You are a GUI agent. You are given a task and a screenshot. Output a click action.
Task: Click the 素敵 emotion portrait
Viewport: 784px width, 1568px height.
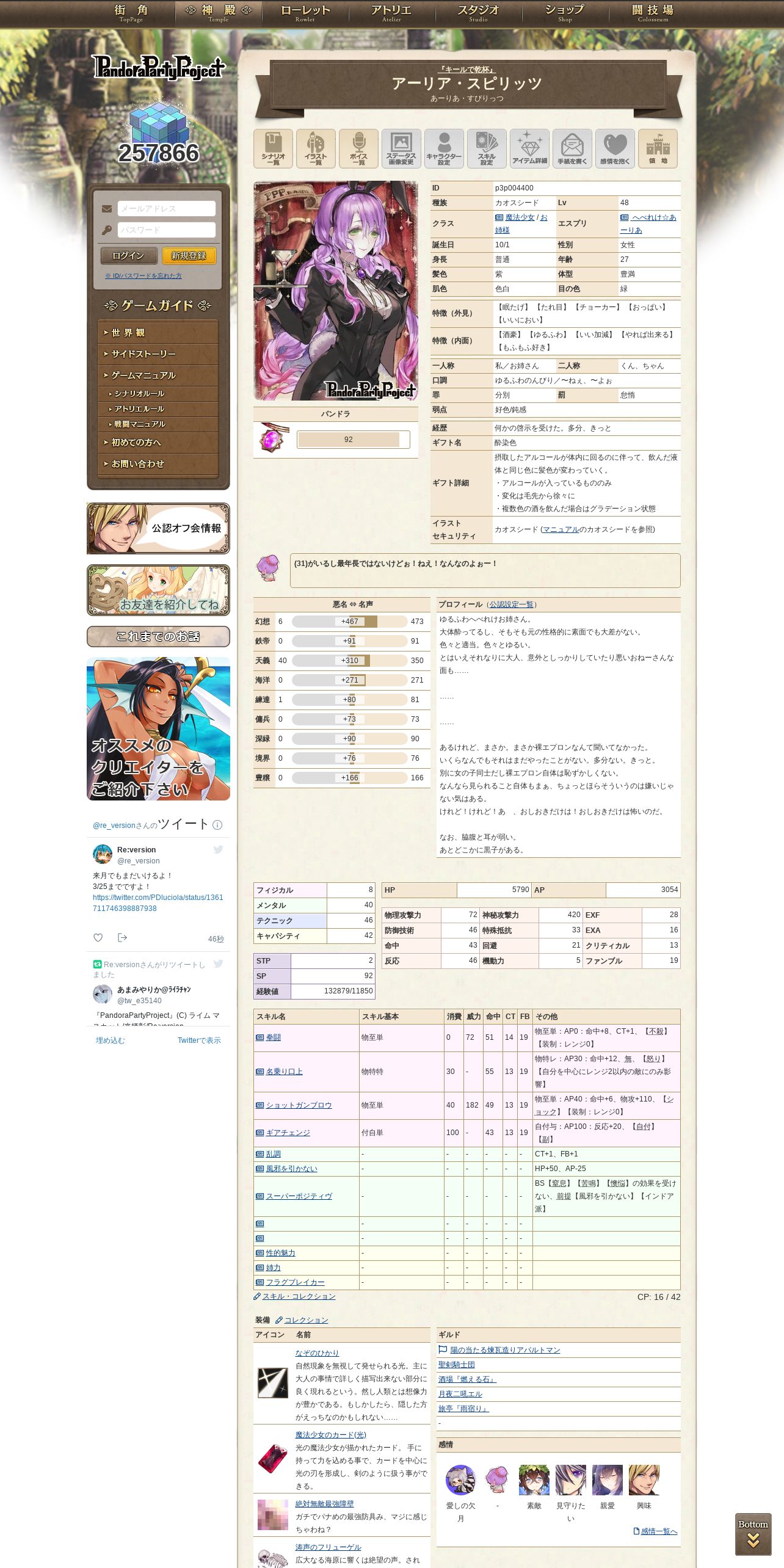tap(534, 1479)
